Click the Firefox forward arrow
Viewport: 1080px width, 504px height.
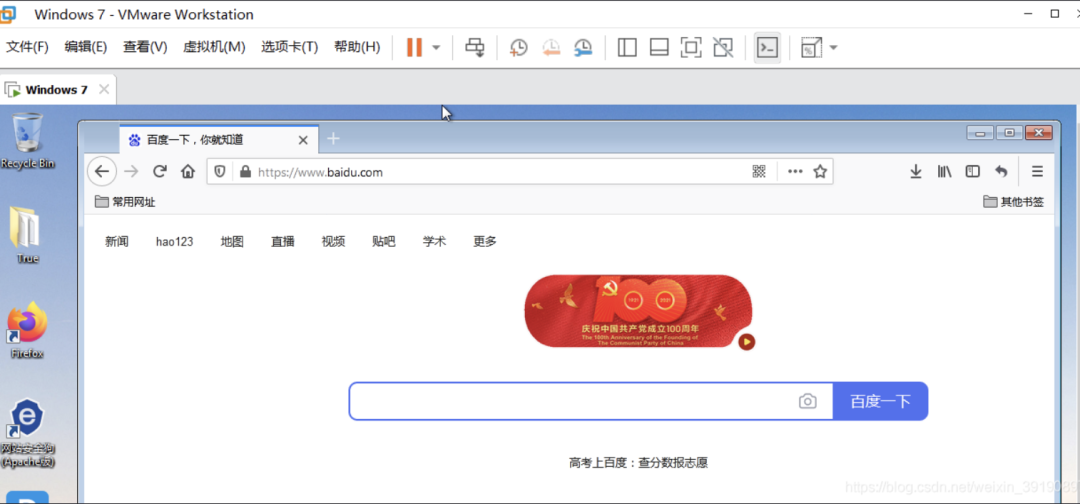tap(131, 171)
